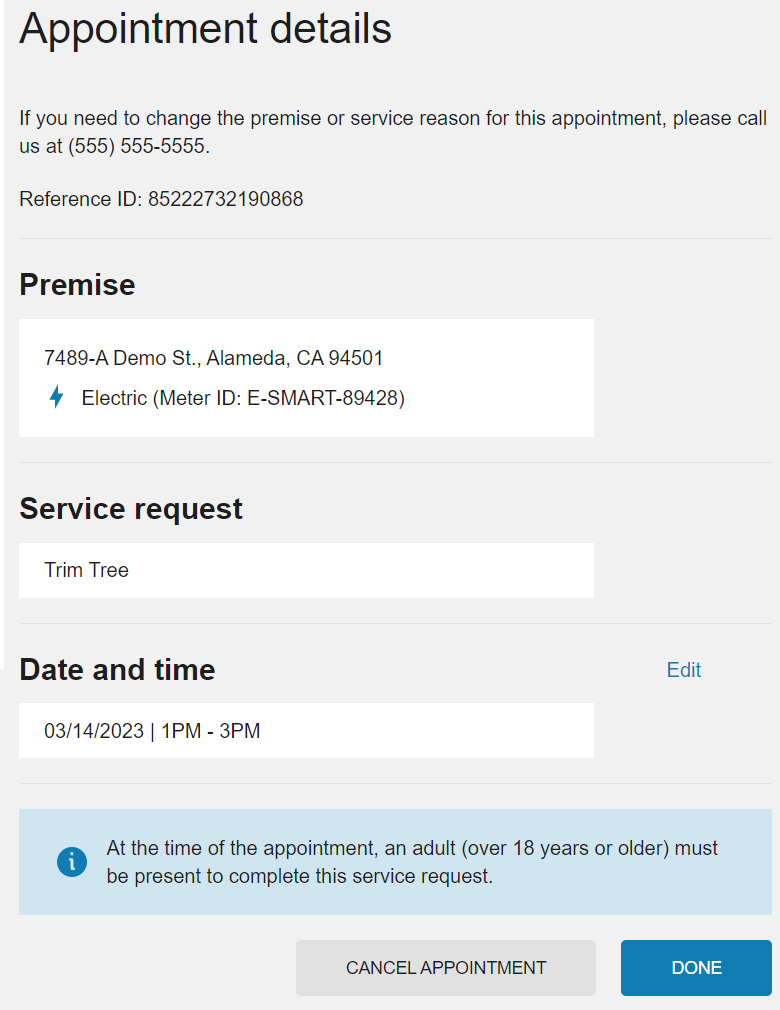The width and height of the screenshot is (780, 1010).
Task: Click the Date and time heading
Action: click(116, 670)
